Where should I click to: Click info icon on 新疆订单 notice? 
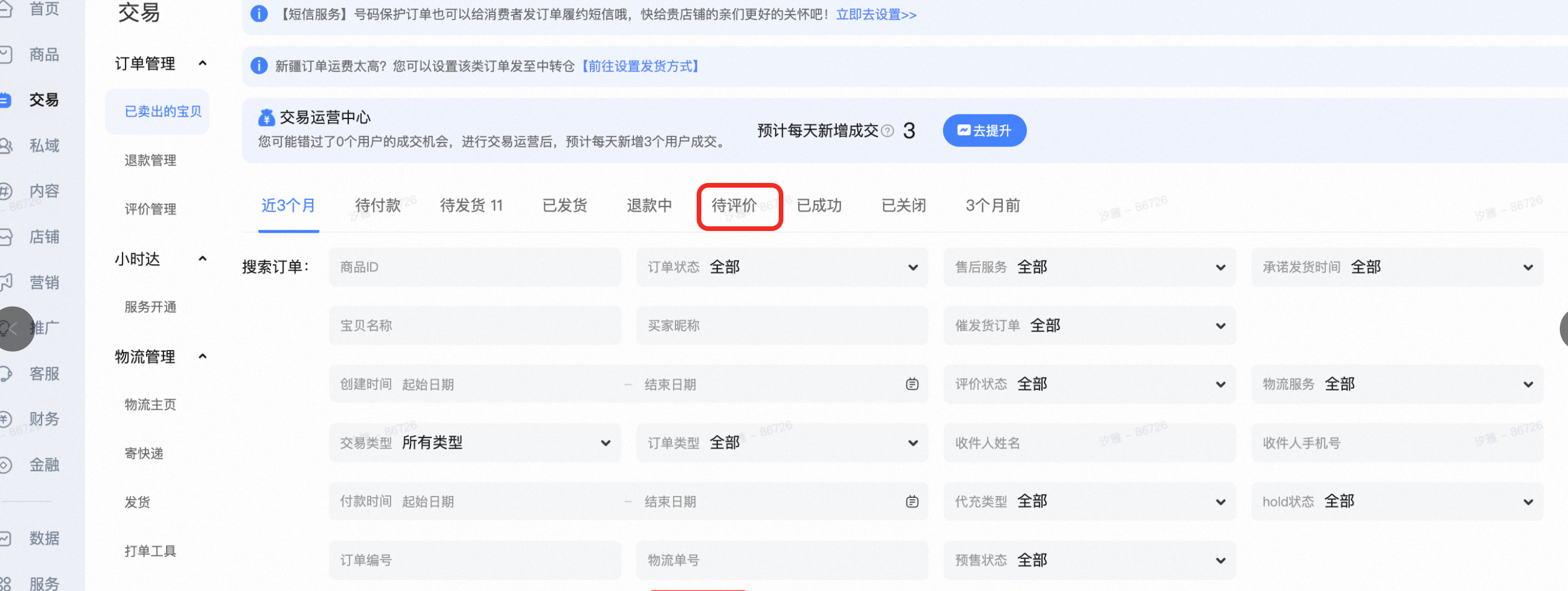tap(259, 66)
